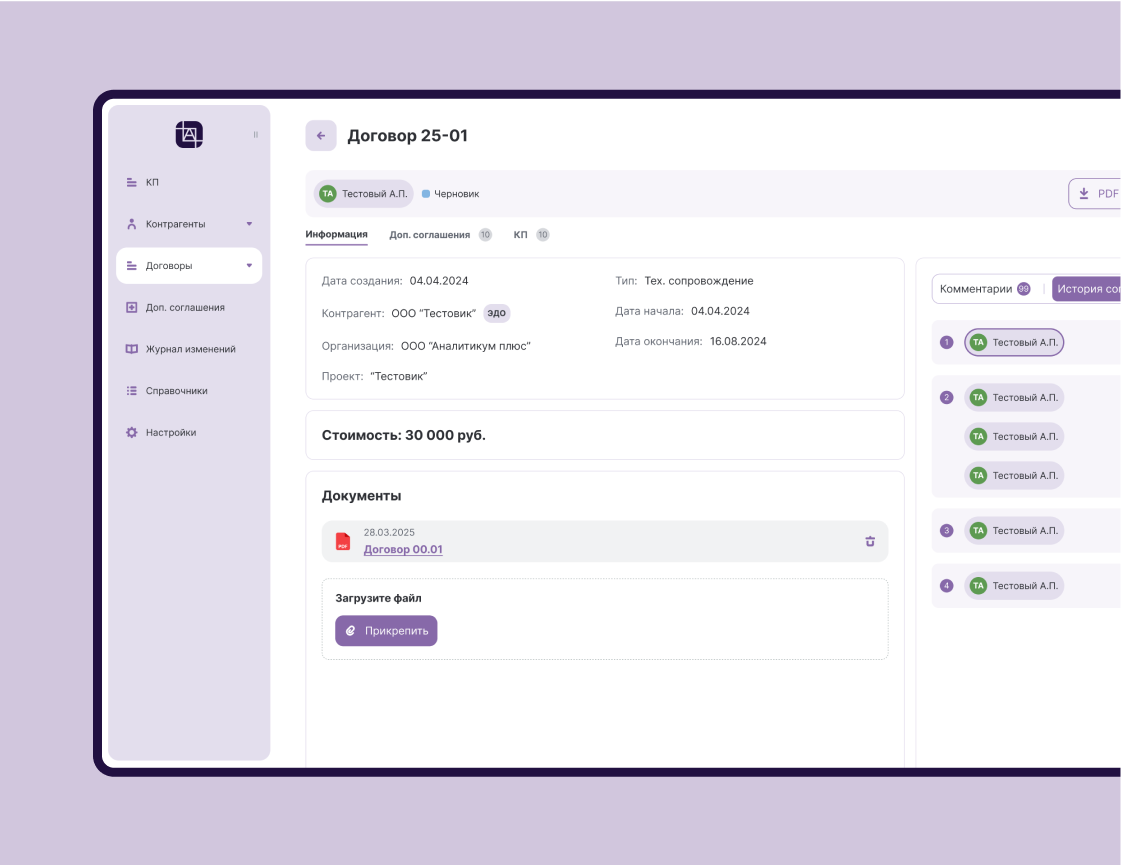Click step number 3 badge
The height and width of the screenshot is (865, 1121).
click(947, 530)
